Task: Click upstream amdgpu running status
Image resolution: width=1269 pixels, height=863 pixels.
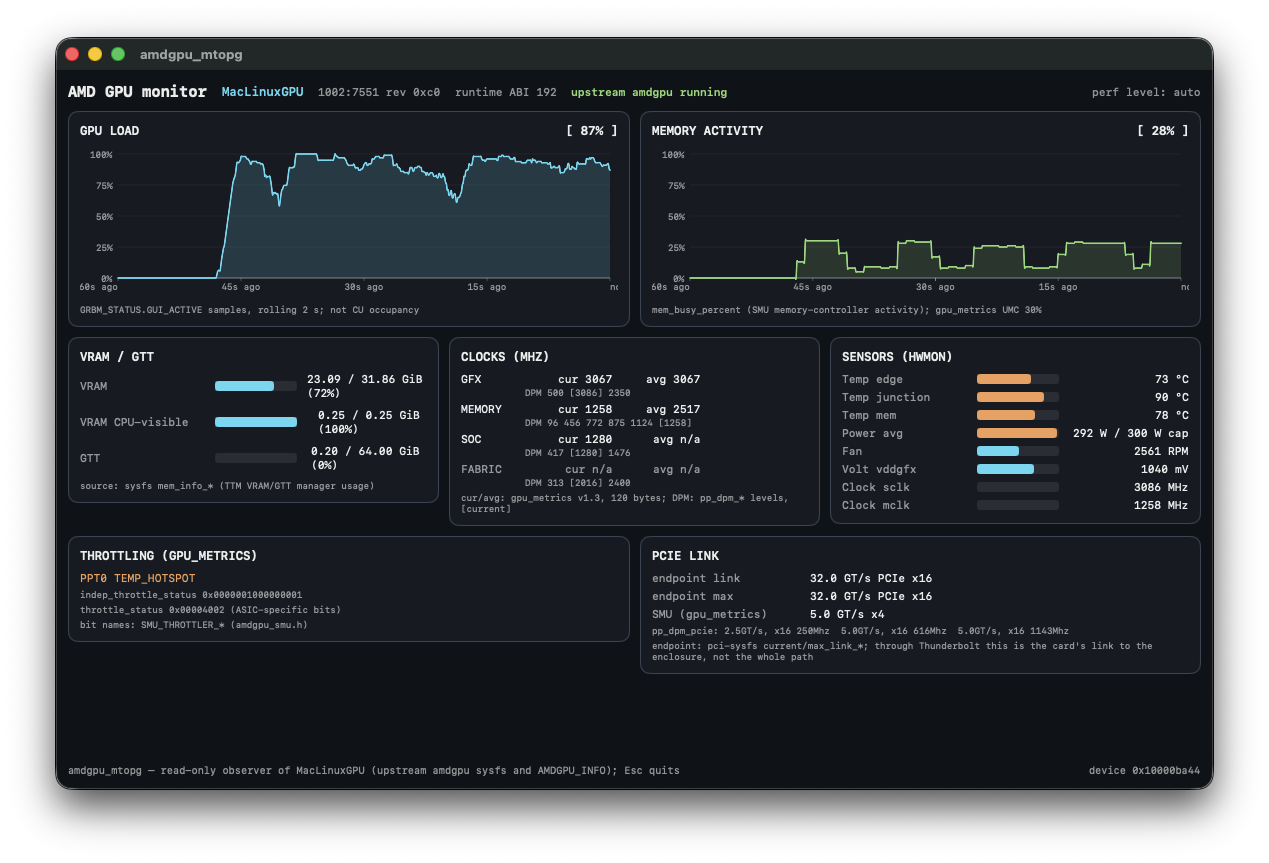Action: (x=649, y=92)
